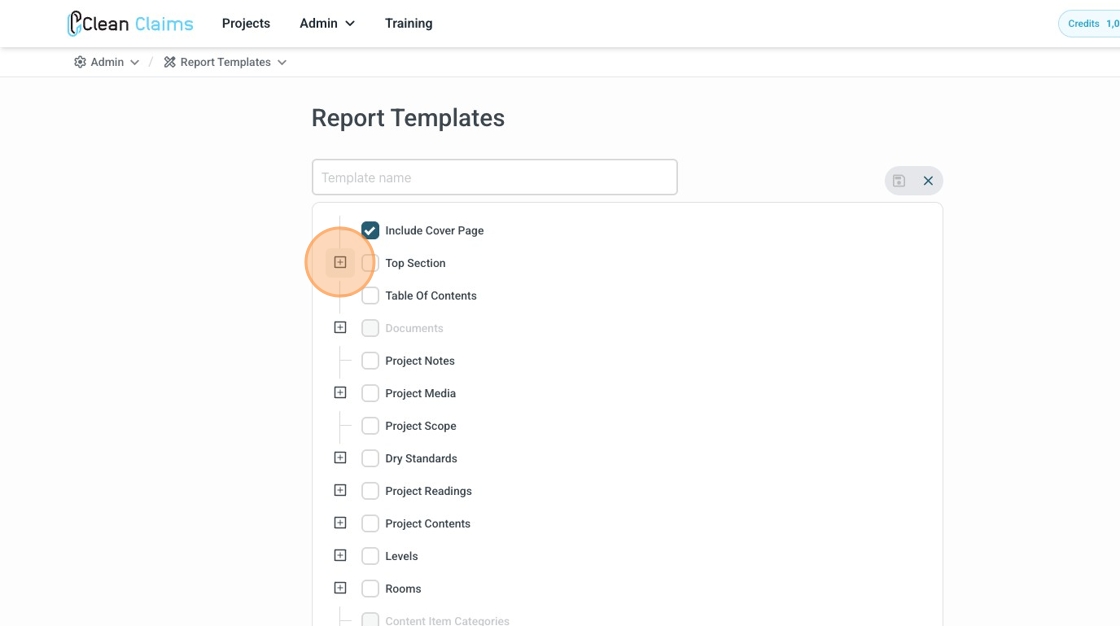Image resolution: width=1120 pixels, height=626 pixels.
Task: Expand the Levels plus icon
Action: click(x=340, y=556)
